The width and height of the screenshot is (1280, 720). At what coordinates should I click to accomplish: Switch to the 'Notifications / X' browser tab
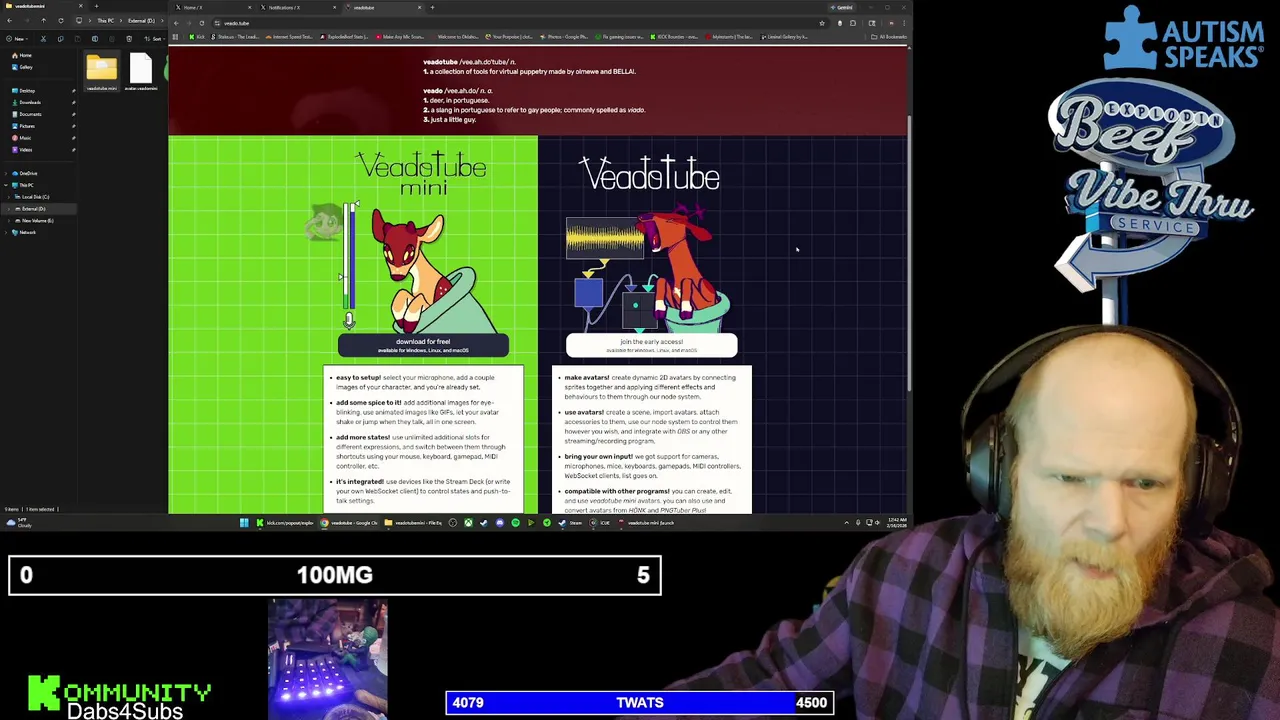[x=298, y=7]
